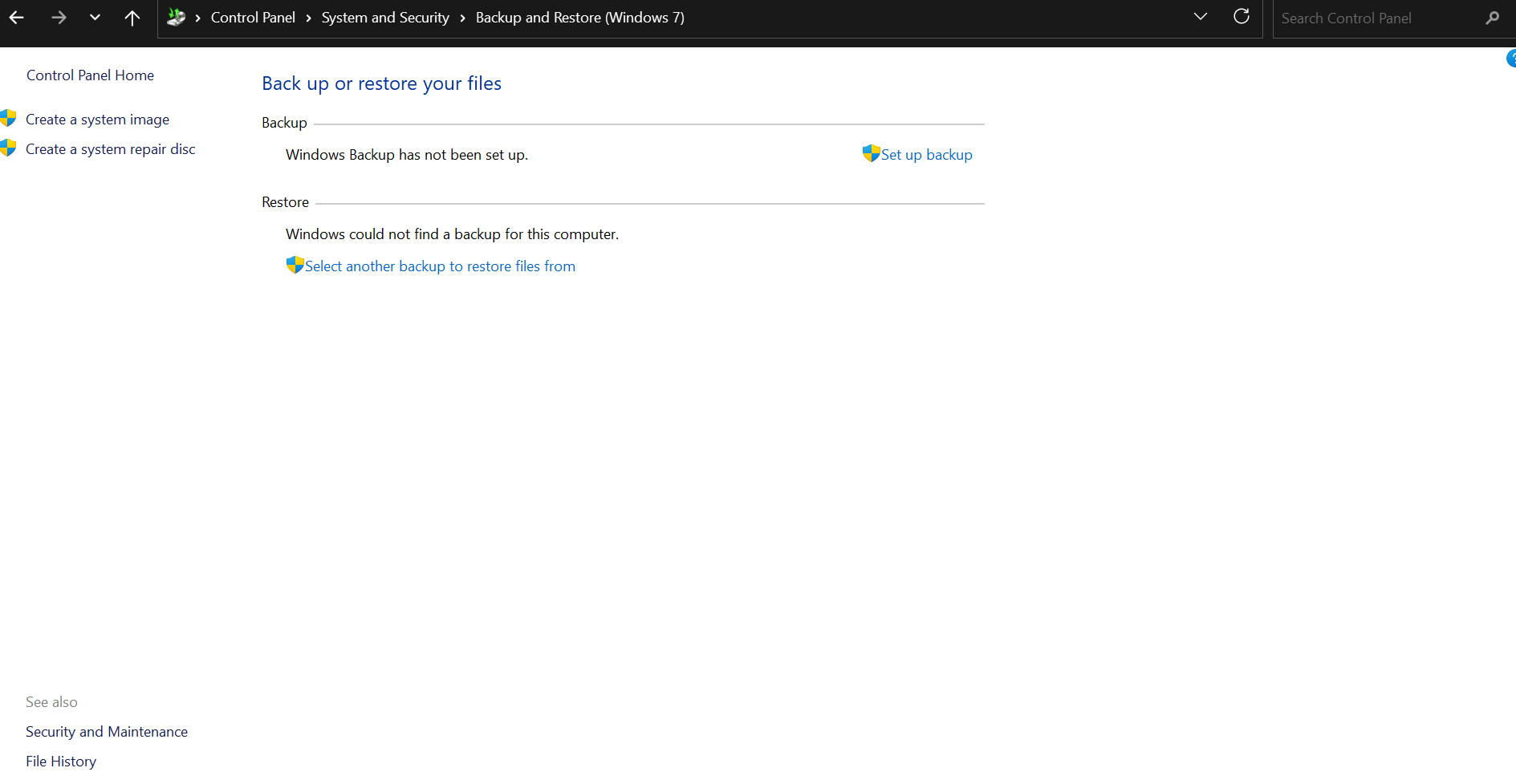Select Backup and Restore (Windows 7) breadcrumb
The height and width of the screenshot is (784, 1516).
[579, 18]
